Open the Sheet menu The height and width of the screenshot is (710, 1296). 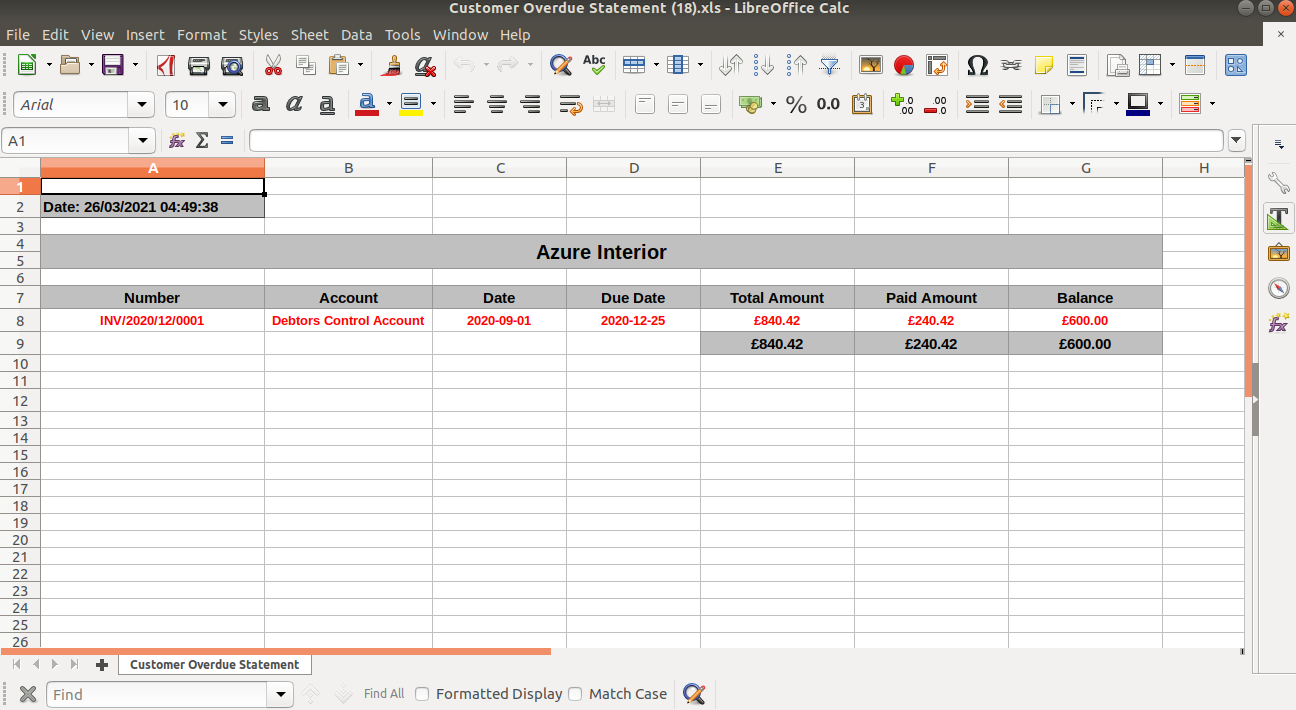(x=310, y=34)
